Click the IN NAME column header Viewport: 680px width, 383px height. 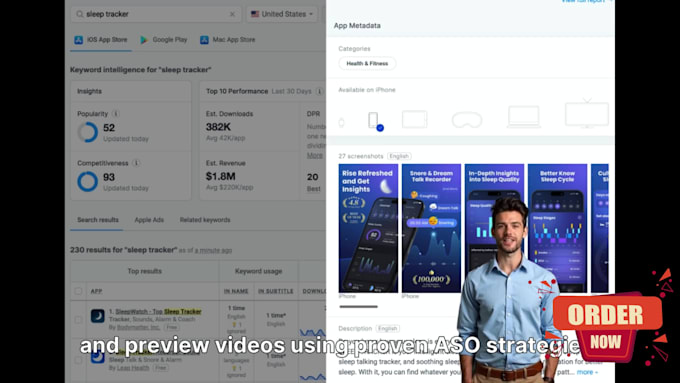pos(236,291)
